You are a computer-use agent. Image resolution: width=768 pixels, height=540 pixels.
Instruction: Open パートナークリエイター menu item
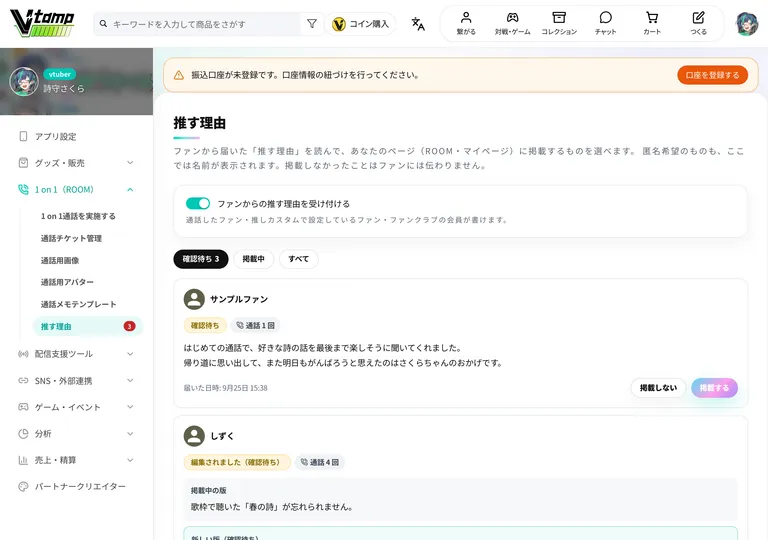(76, 487)
